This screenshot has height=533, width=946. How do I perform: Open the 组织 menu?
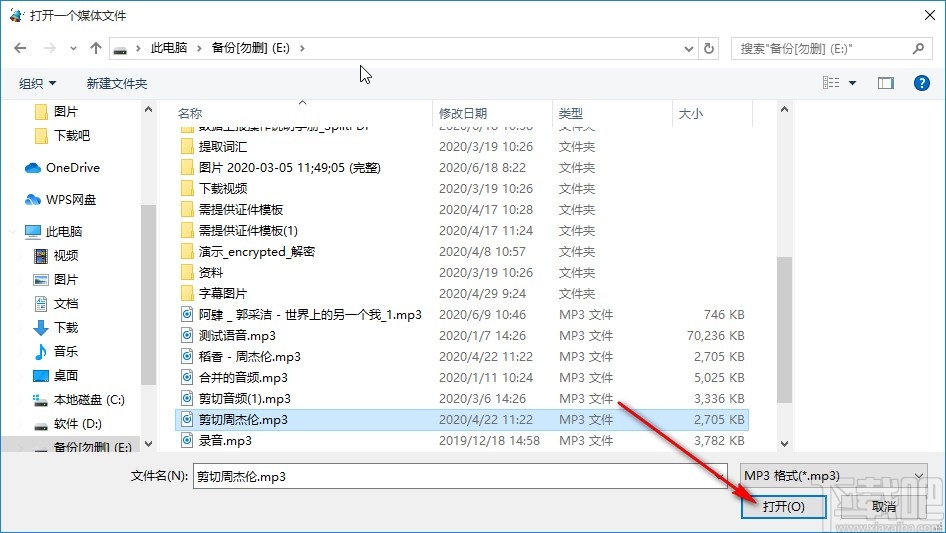pos(37,83)
